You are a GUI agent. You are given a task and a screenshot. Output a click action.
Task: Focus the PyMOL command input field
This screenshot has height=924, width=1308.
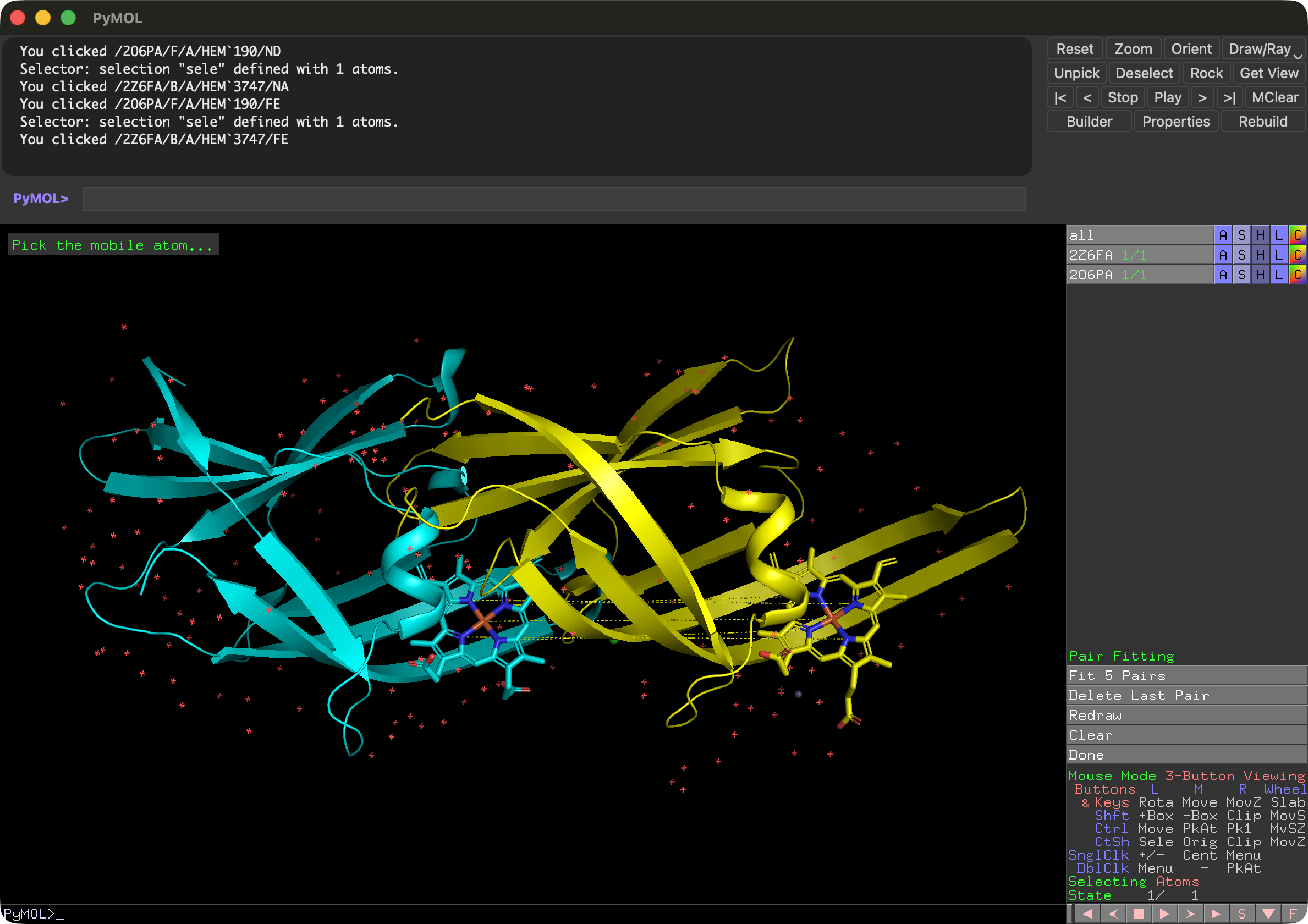coord(554,199)
